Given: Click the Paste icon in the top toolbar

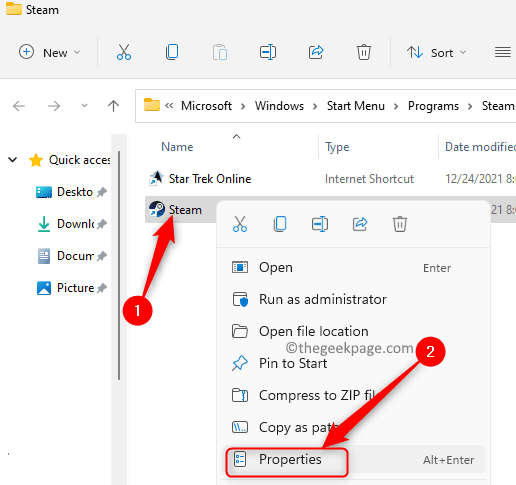Looking at the screenshot, I should click(x=220, y=52).
